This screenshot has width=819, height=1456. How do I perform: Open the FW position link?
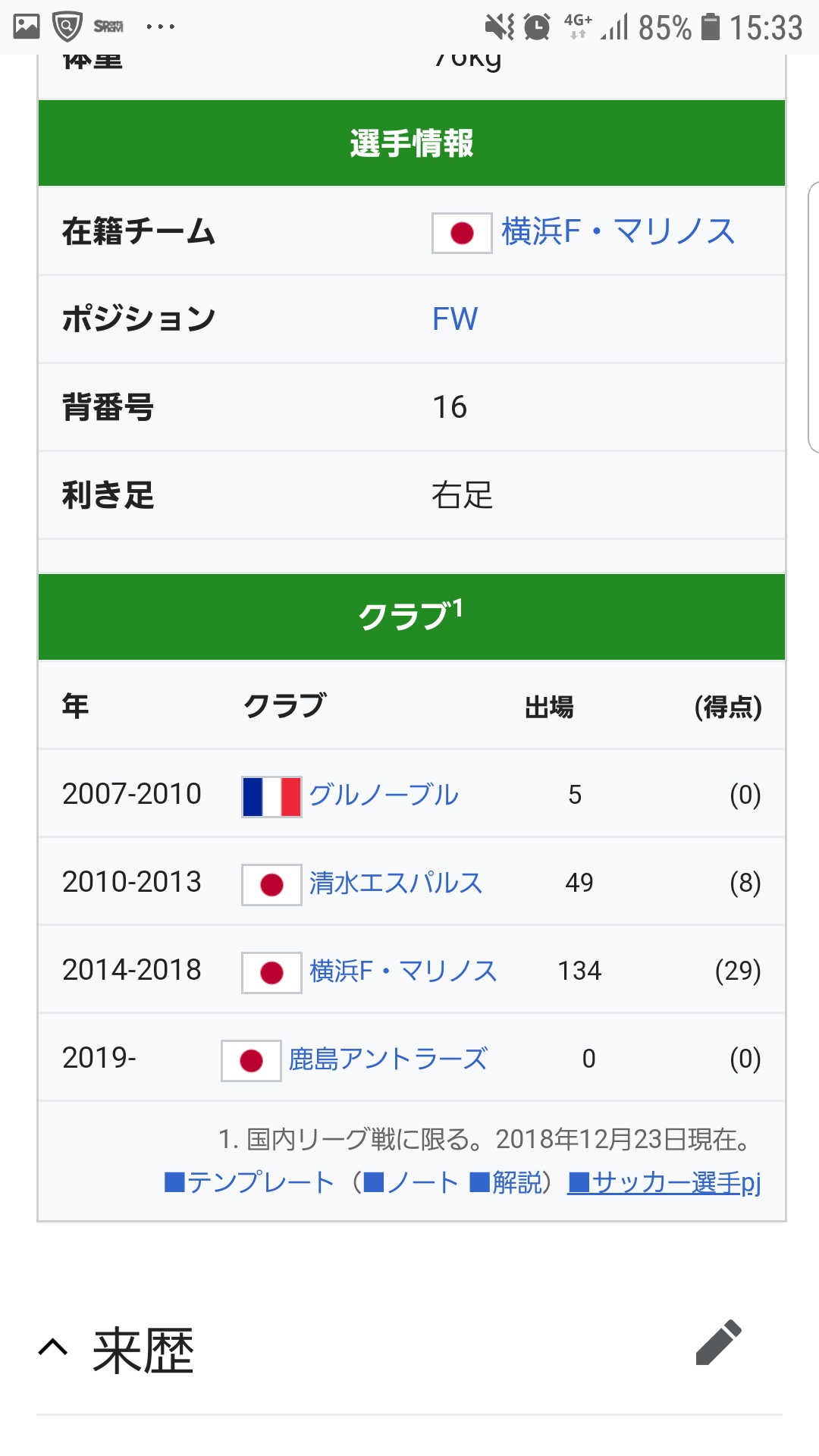(455, 319)
